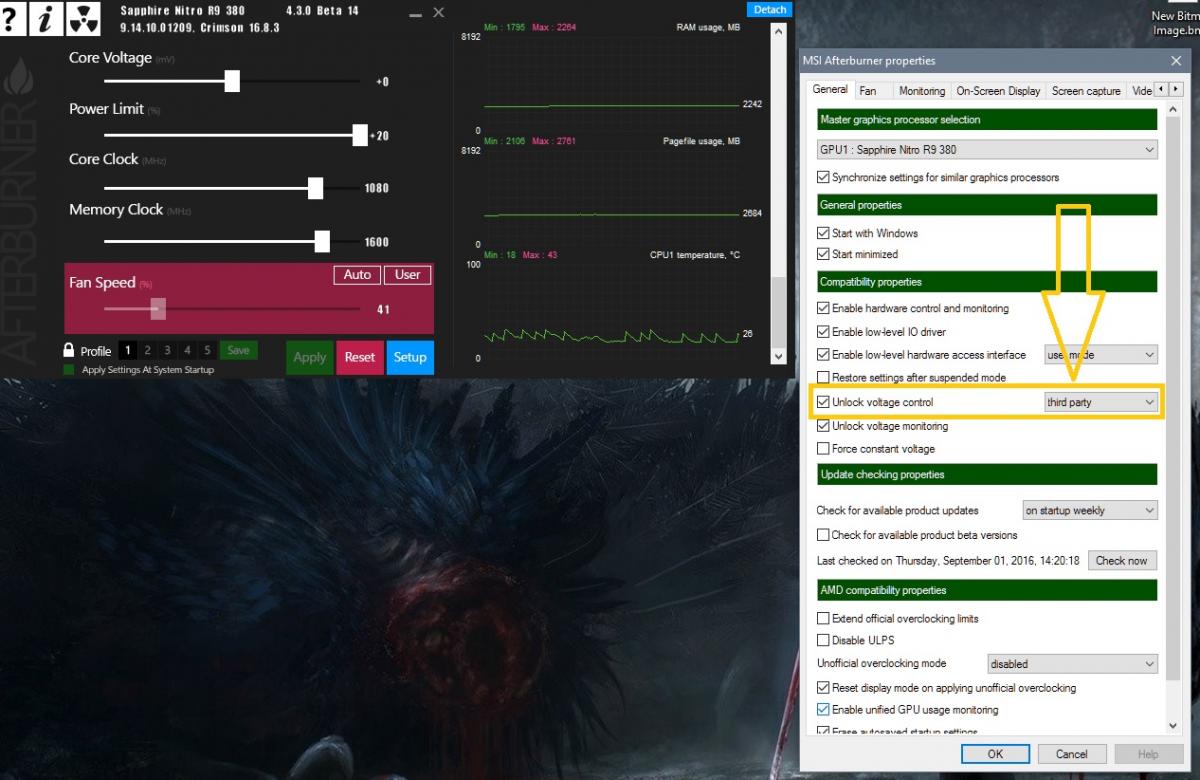The width and height of the screenshot is (1200, 780).
Task: Click the Fan Speed slider handle
Action: pyautogui.click(x=158, y=309)
